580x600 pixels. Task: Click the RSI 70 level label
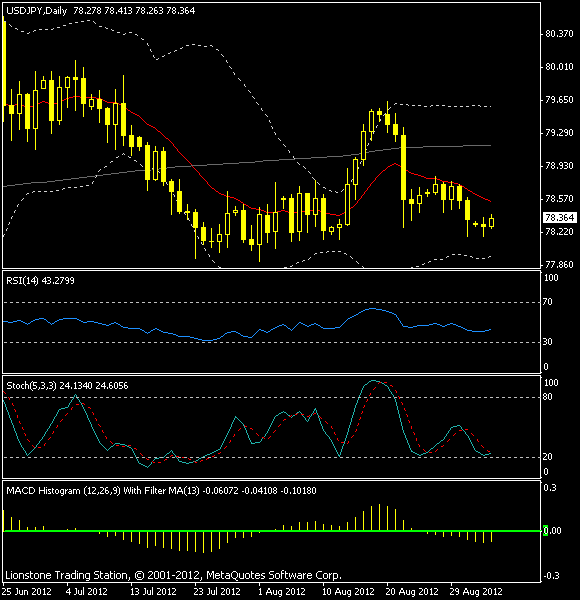pyautogui.click(x=547, y=302)
